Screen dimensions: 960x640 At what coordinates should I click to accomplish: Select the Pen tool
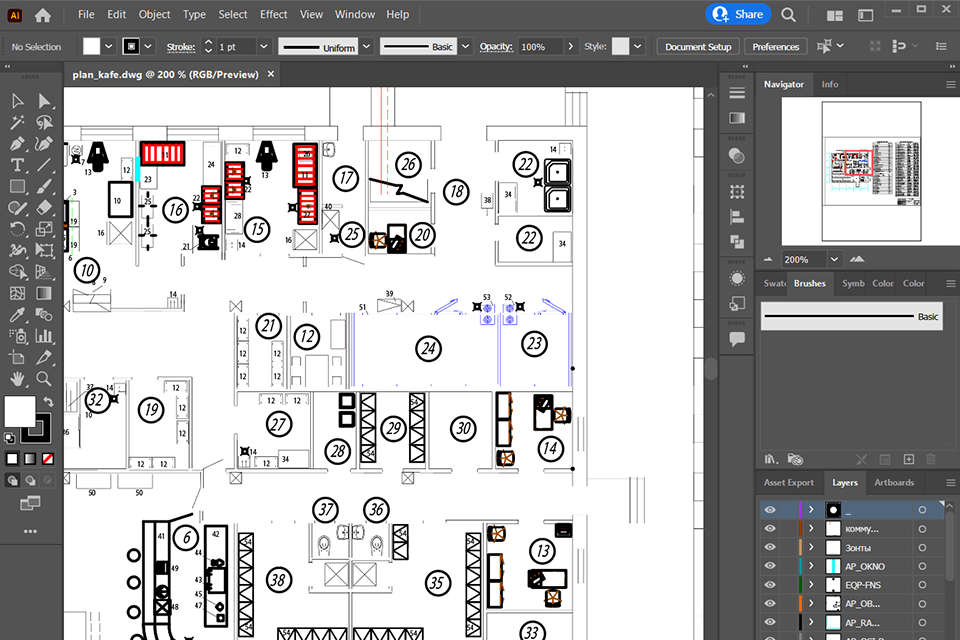click(x=17, y=144)
